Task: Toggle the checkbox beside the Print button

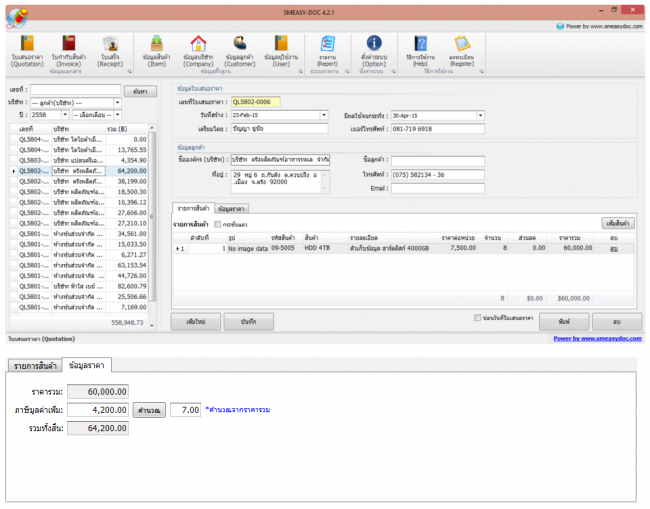Action: tap(477, 318)
